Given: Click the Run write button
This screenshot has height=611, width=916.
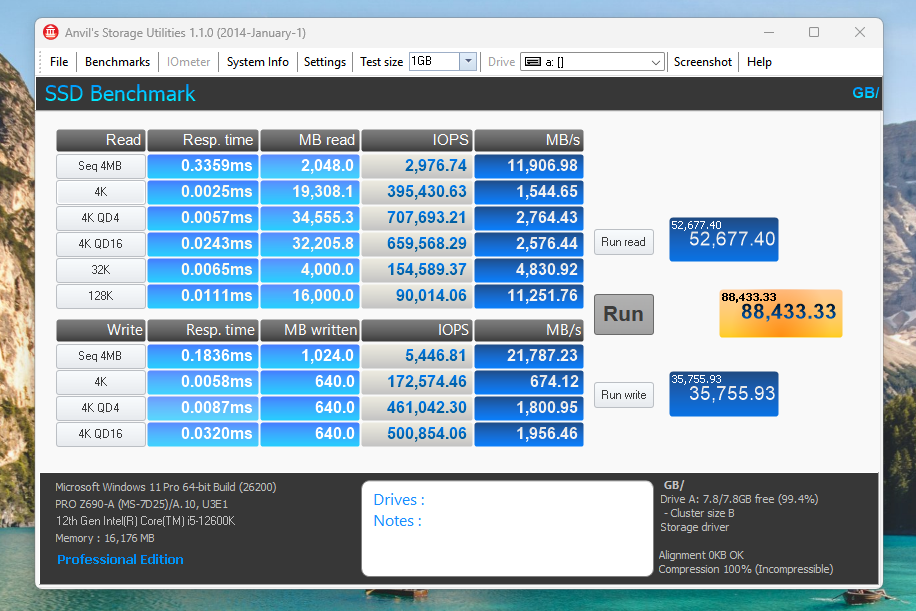Looking at the screenshot, I should point(623,395).
